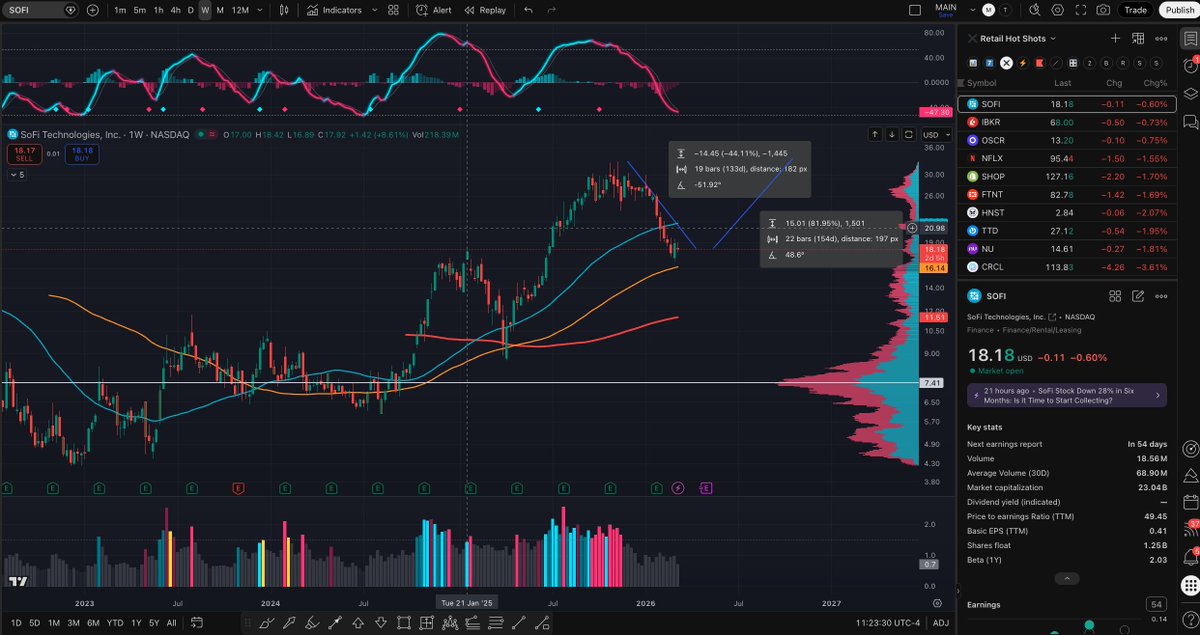The image size is (1200, 635).
Task: Select daily D timeframe
Action: 191,10
